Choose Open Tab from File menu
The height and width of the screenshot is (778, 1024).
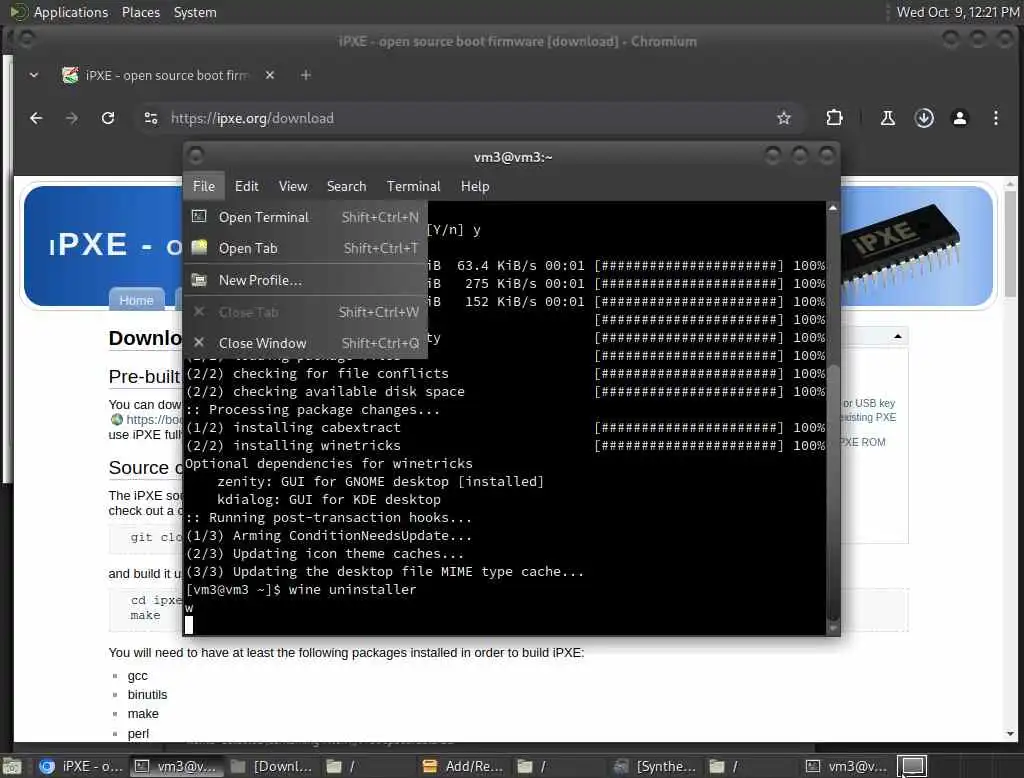306,248
